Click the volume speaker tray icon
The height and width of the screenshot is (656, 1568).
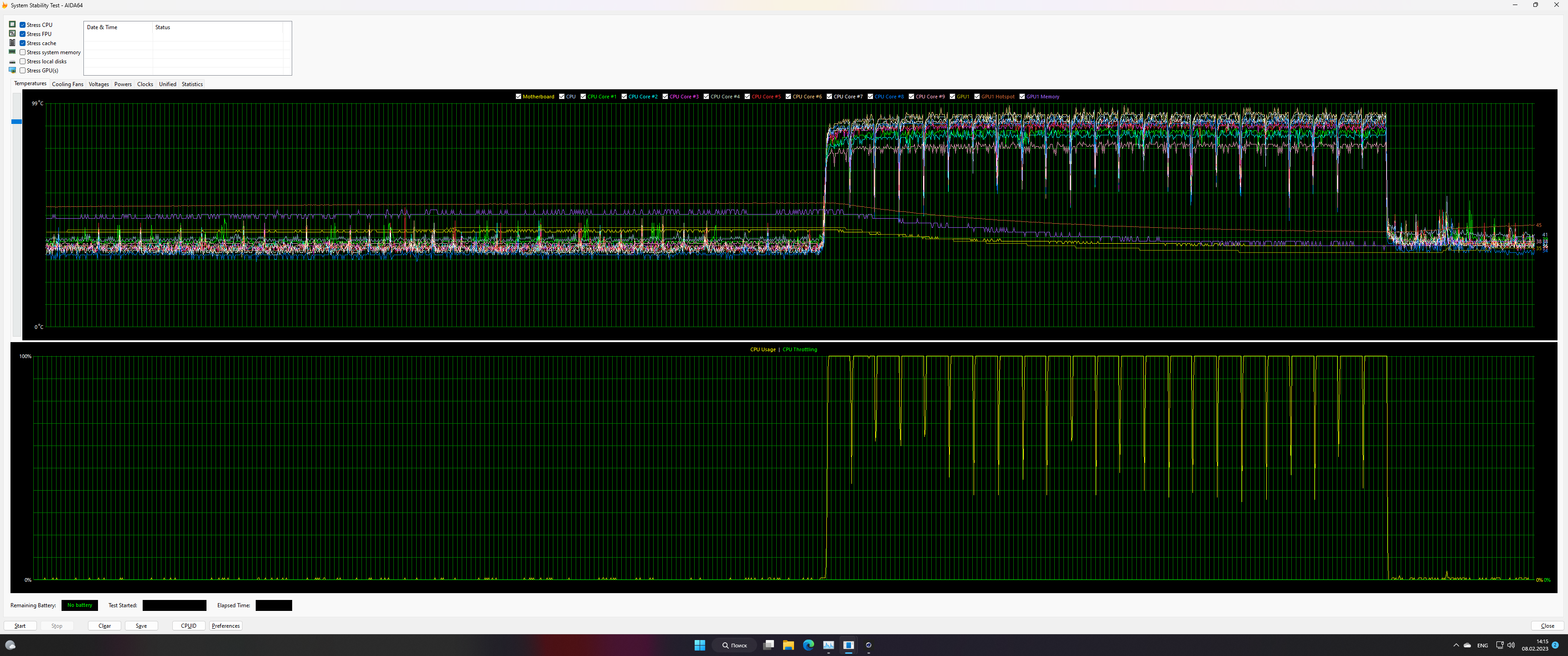pos(1510,645)
